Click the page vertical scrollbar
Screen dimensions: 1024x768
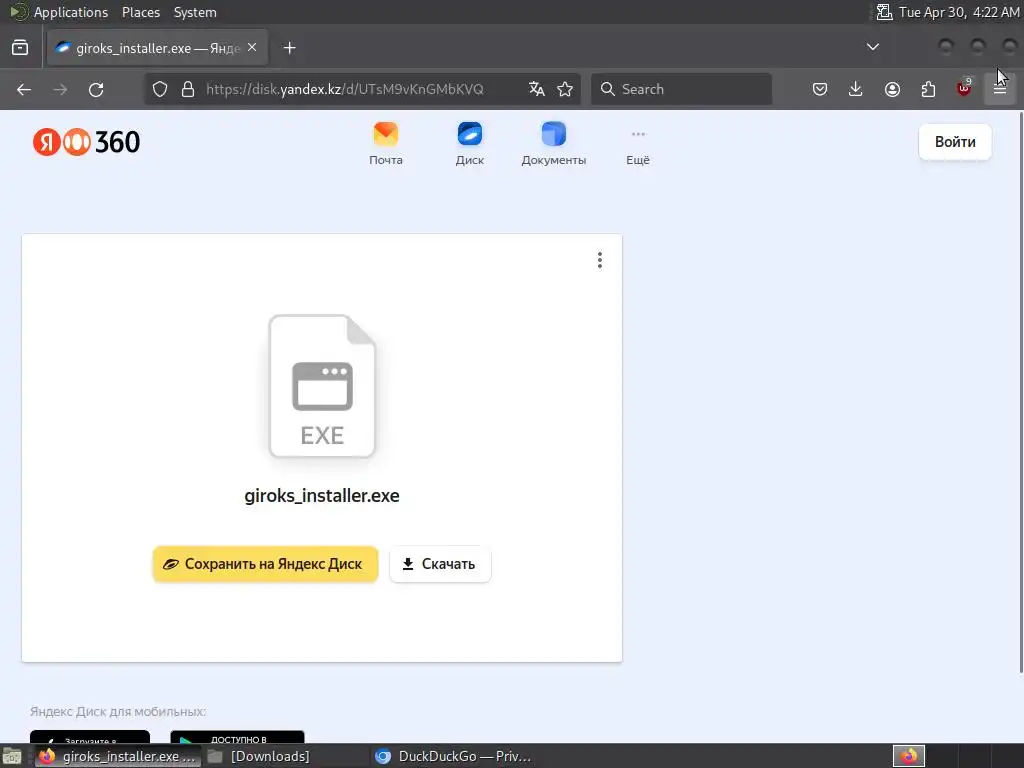(x=1021, y=392)
